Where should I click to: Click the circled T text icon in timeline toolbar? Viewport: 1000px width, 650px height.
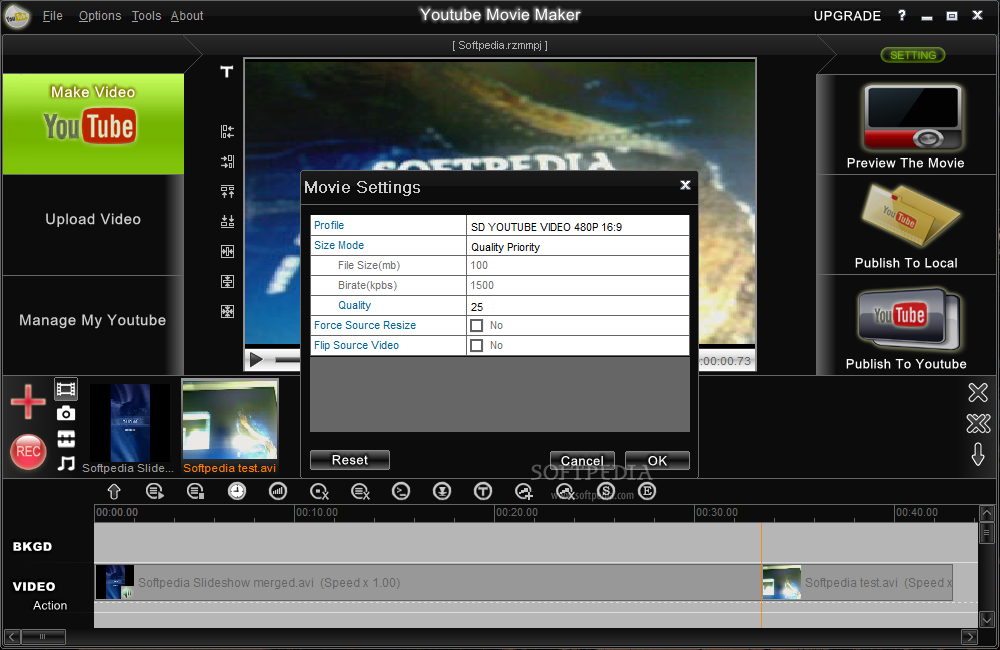(x=483, y=491)
